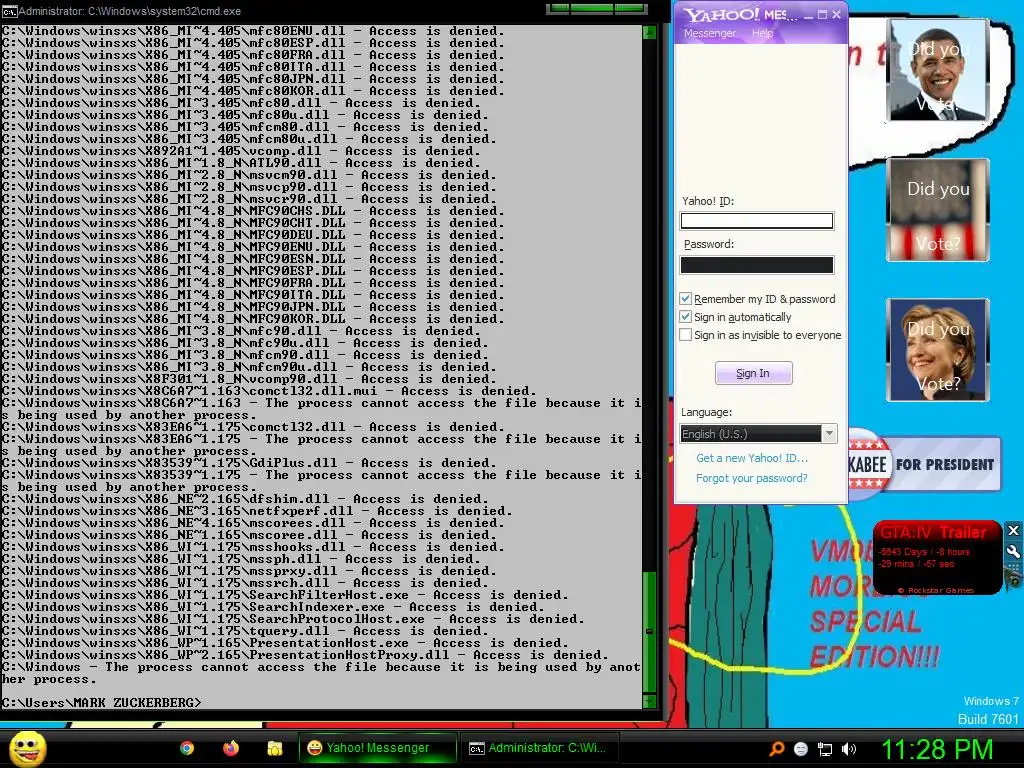Viewport: 1024px width, 768px height.
Task: Click the cmd scrollbar up arrow
Action: pyautogui.click(x=649, y=32)
